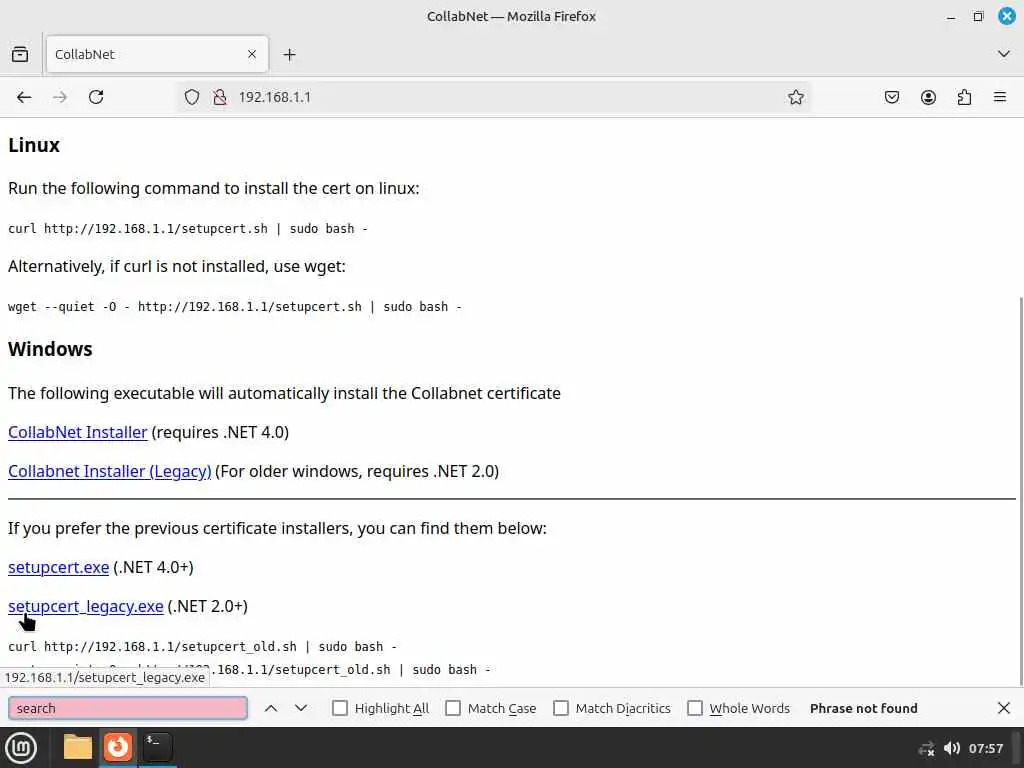Expand the list all tabs chevron

(x=1004, y=54)
